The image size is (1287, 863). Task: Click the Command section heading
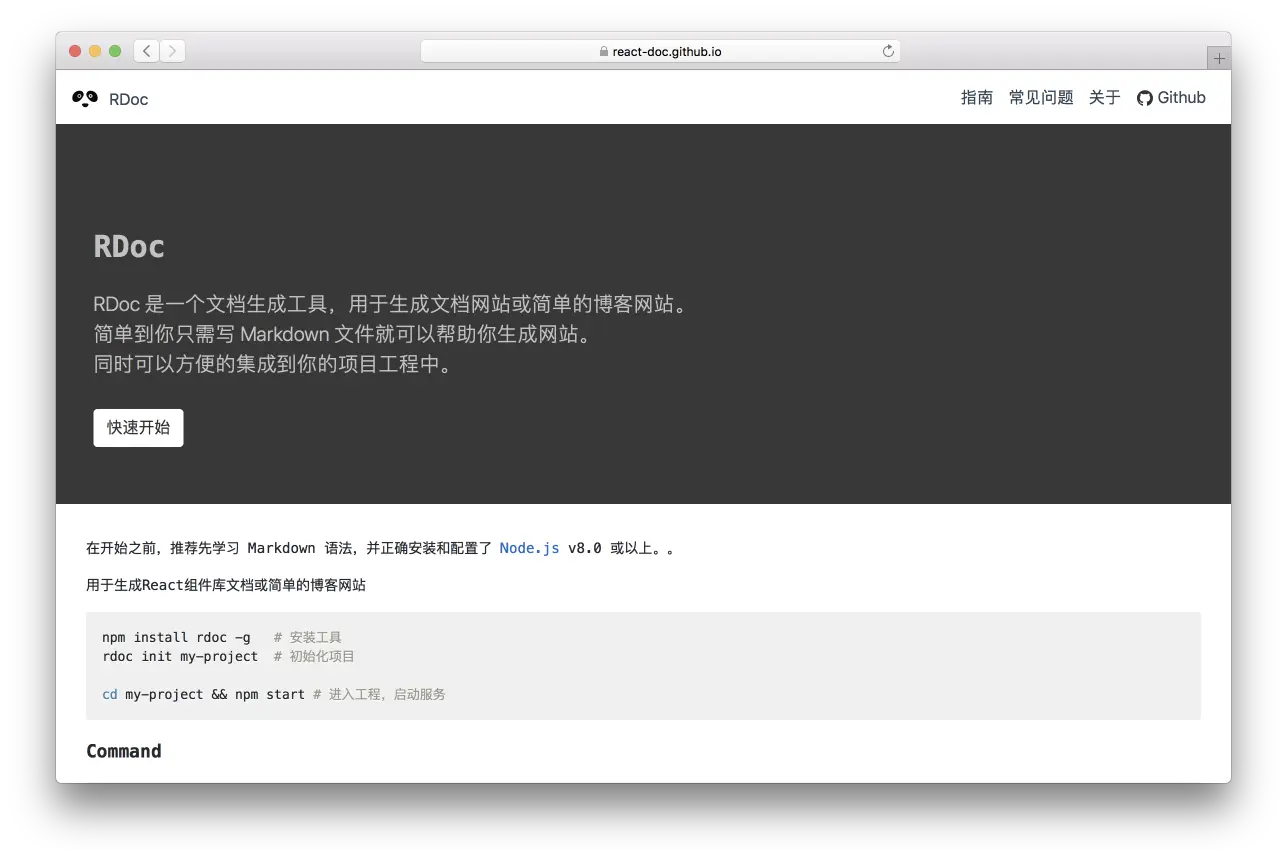pyautogui.click(x=124, y=751)
